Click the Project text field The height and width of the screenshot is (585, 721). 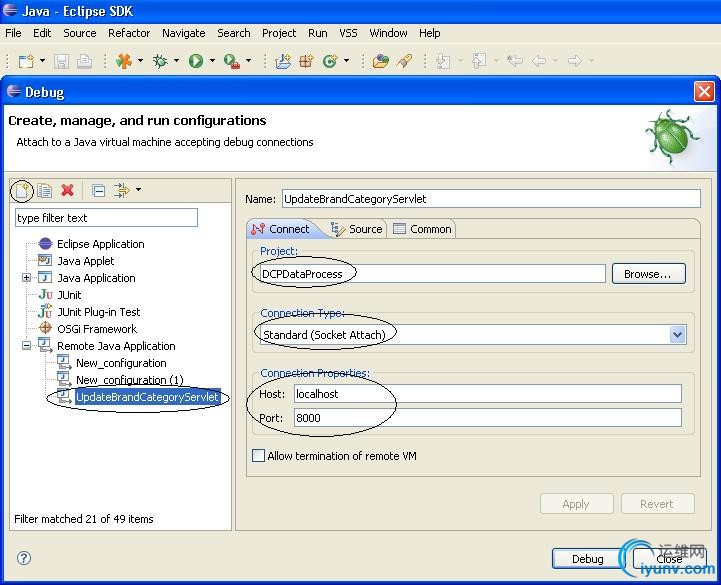coord(432,274)
